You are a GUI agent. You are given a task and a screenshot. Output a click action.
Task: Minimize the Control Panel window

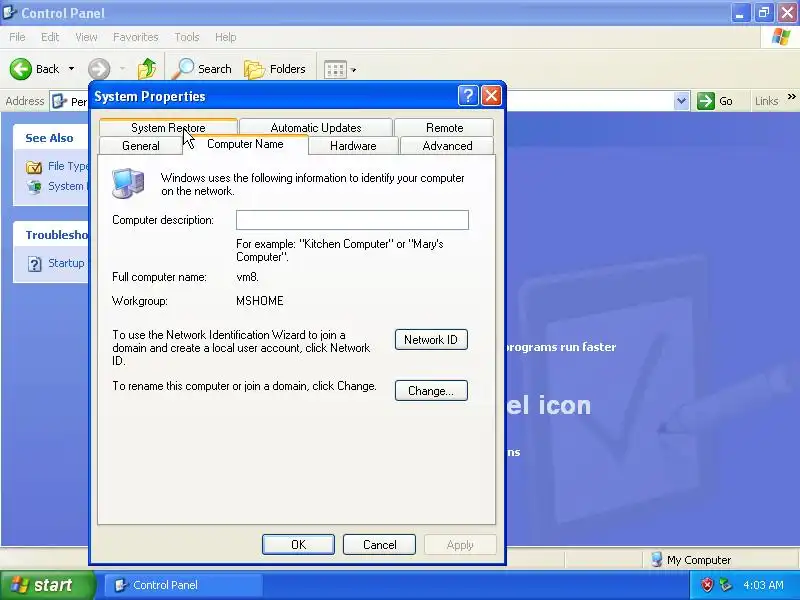click(x=740, y=13)
